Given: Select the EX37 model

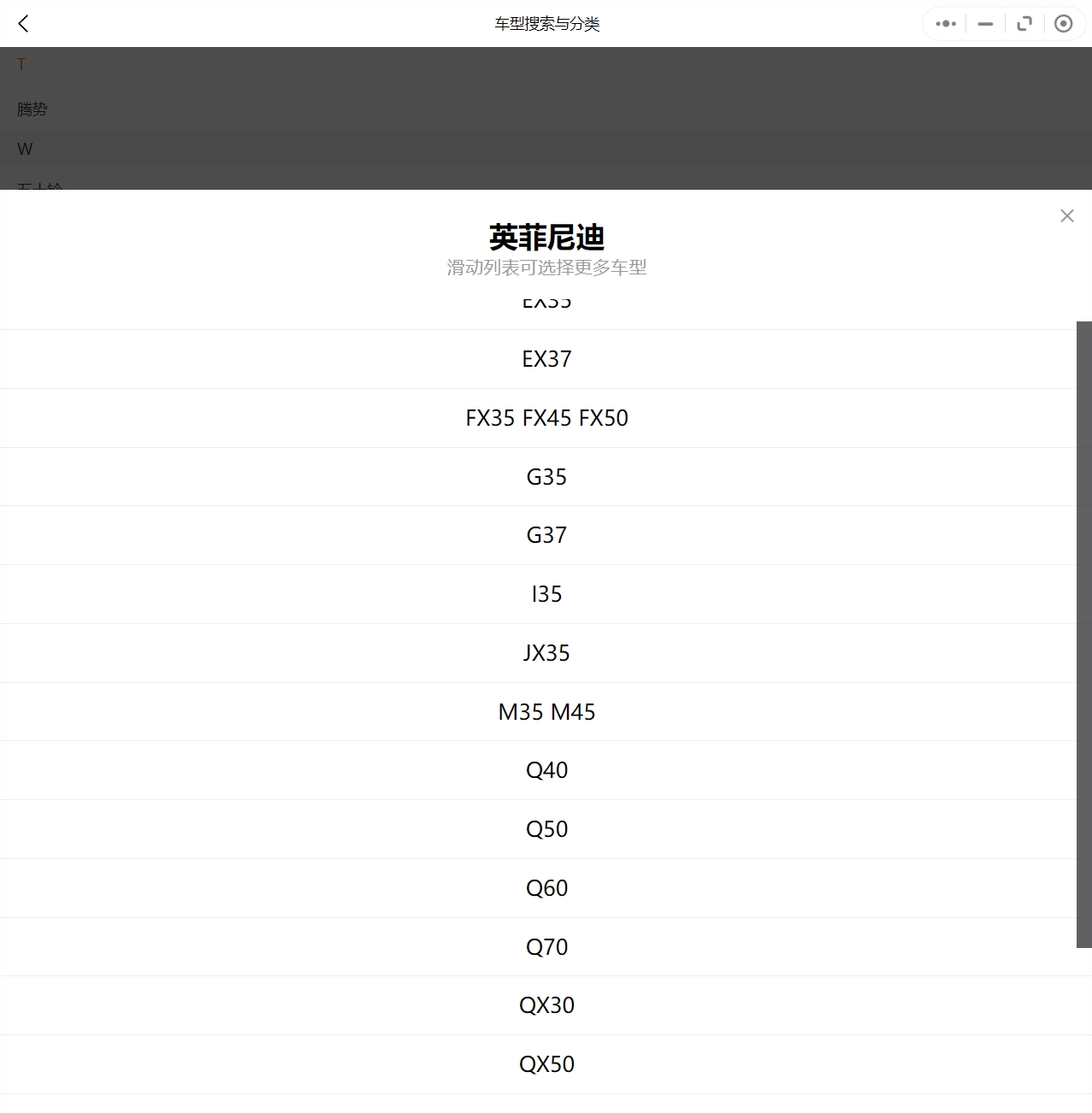Looking at the screenshot, I should pyautogui.click(x=546, y=359).
